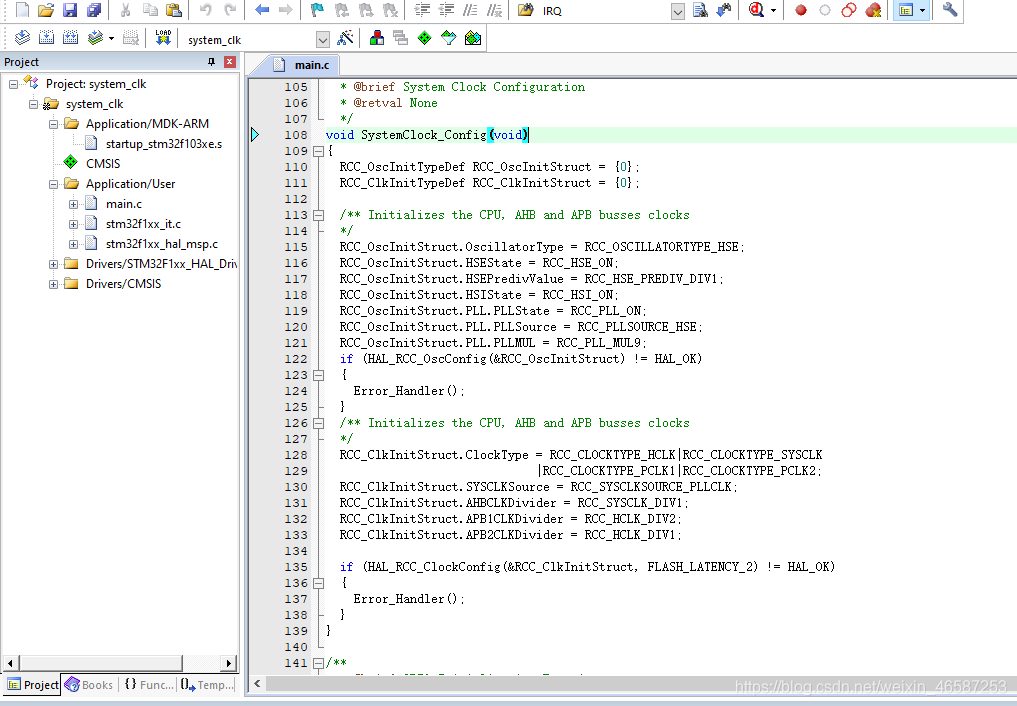Insert a breakpoint with red dot icon

[x=801, y=10]
